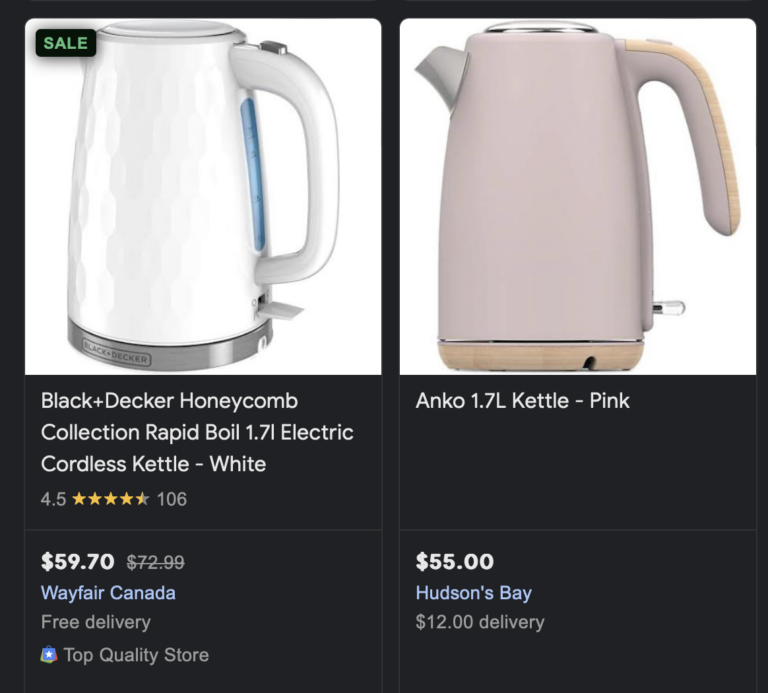The height and width of the screenshot is (693, 768).
Task: Click the green SALE badge
Action: [x=66, y=43]
